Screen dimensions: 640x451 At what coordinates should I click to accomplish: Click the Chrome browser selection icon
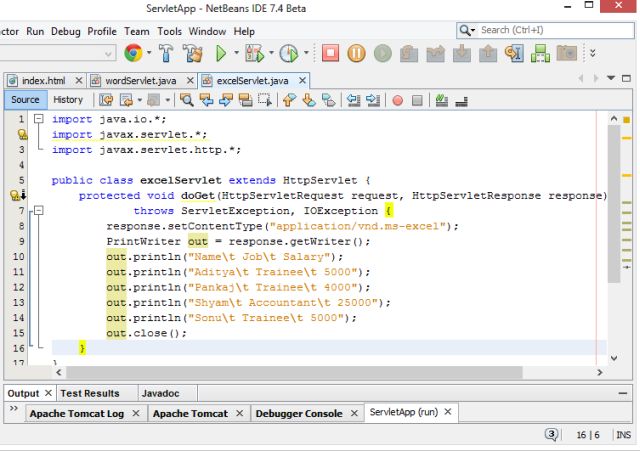pos(133,53)
